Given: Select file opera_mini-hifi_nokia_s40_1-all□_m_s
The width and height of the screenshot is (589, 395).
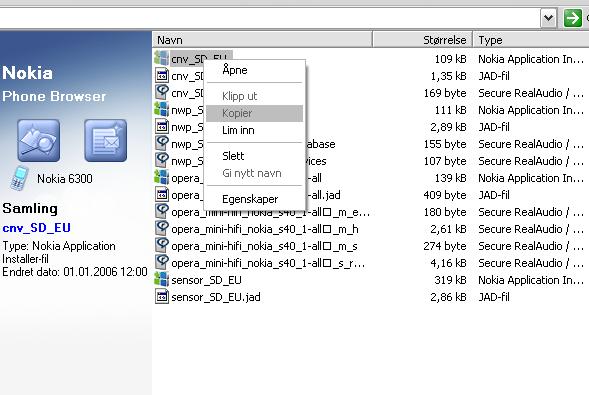Looking at the screenshot, I should 264,246.
